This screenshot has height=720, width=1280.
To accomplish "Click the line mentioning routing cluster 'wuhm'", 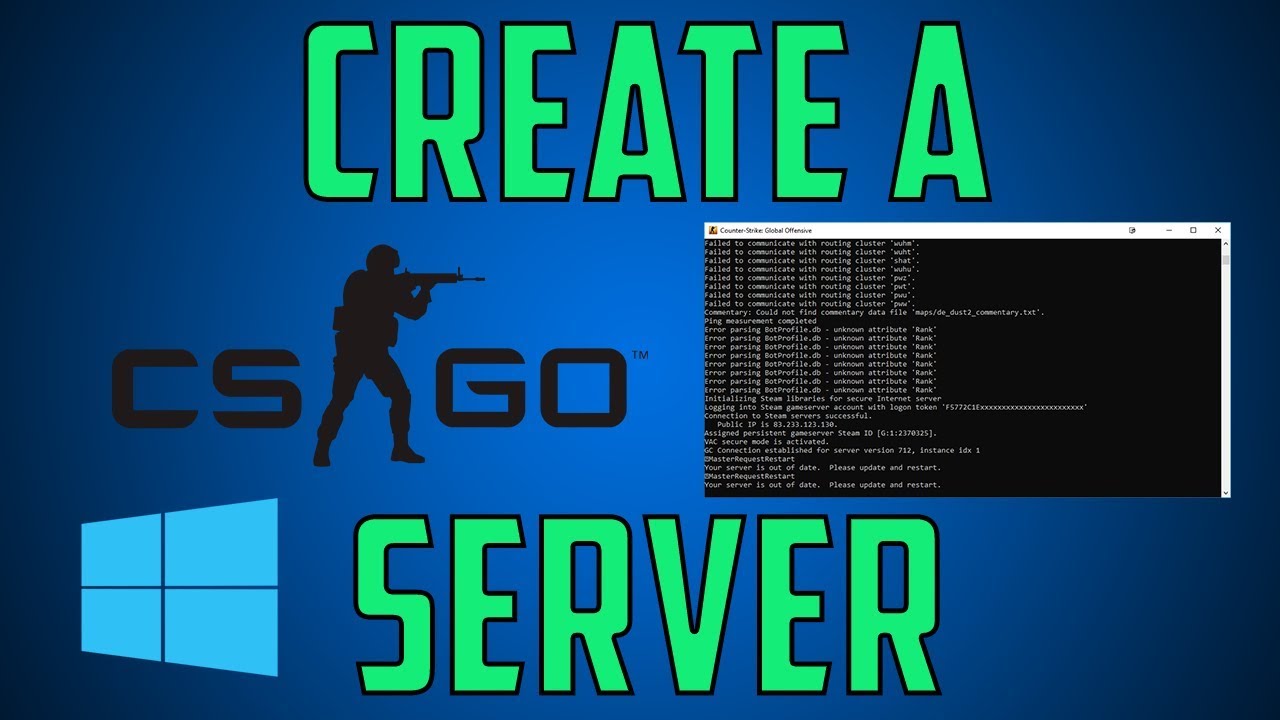I will pos(812,244).
